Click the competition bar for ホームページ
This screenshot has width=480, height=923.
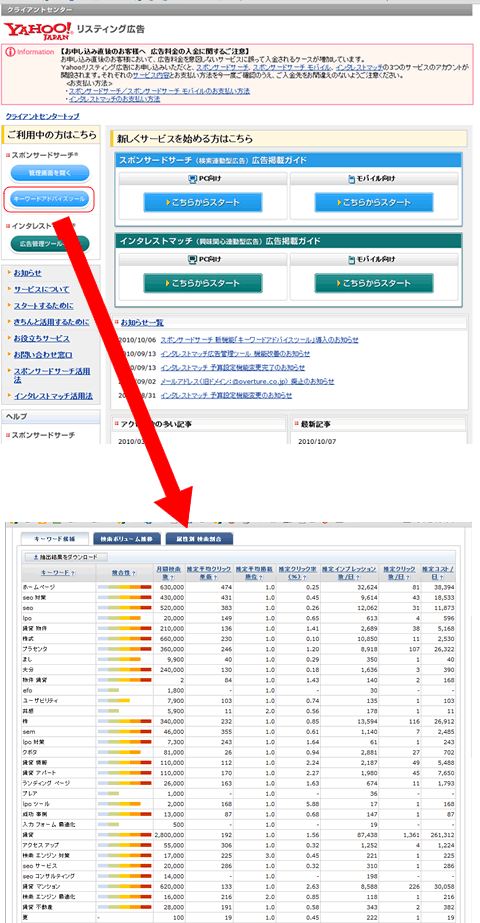pos(125,587)
